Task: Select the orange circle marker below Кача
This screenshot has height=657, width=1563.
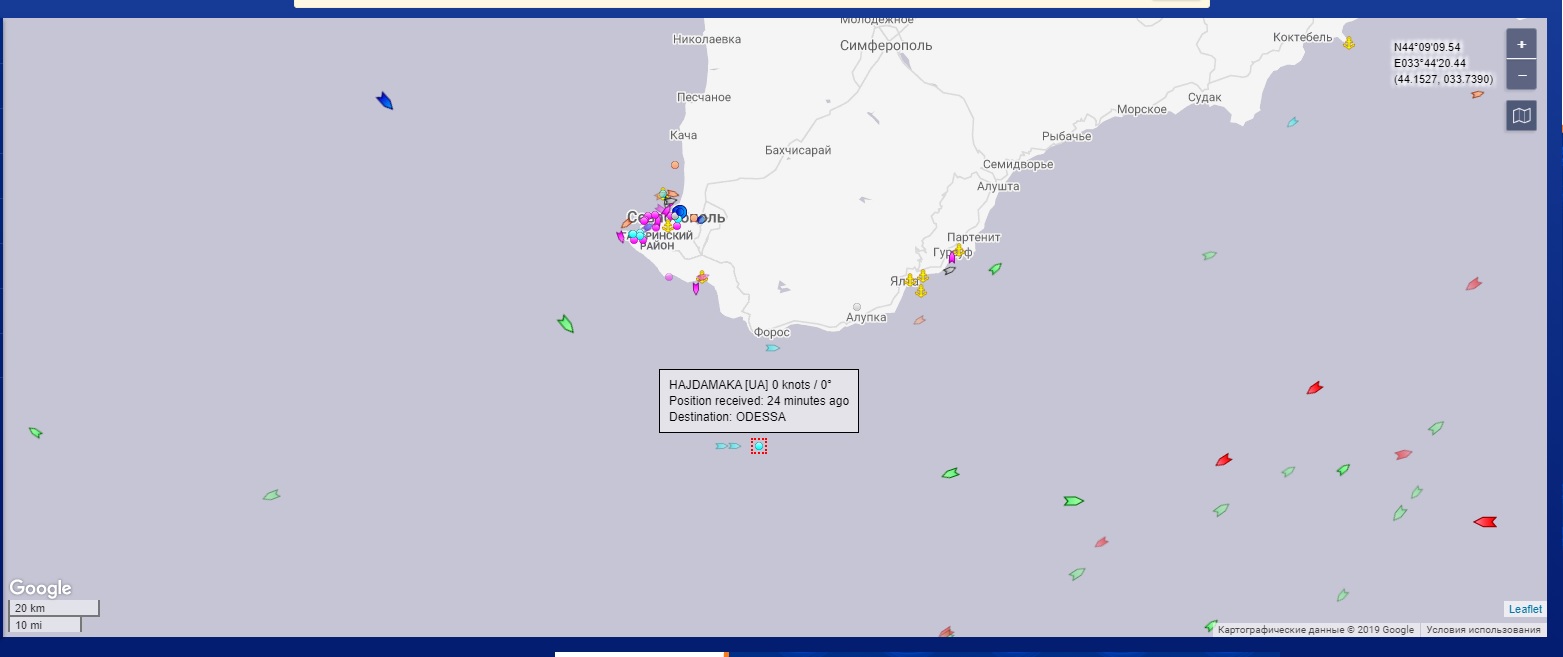Action: click(x=675, y=165)
